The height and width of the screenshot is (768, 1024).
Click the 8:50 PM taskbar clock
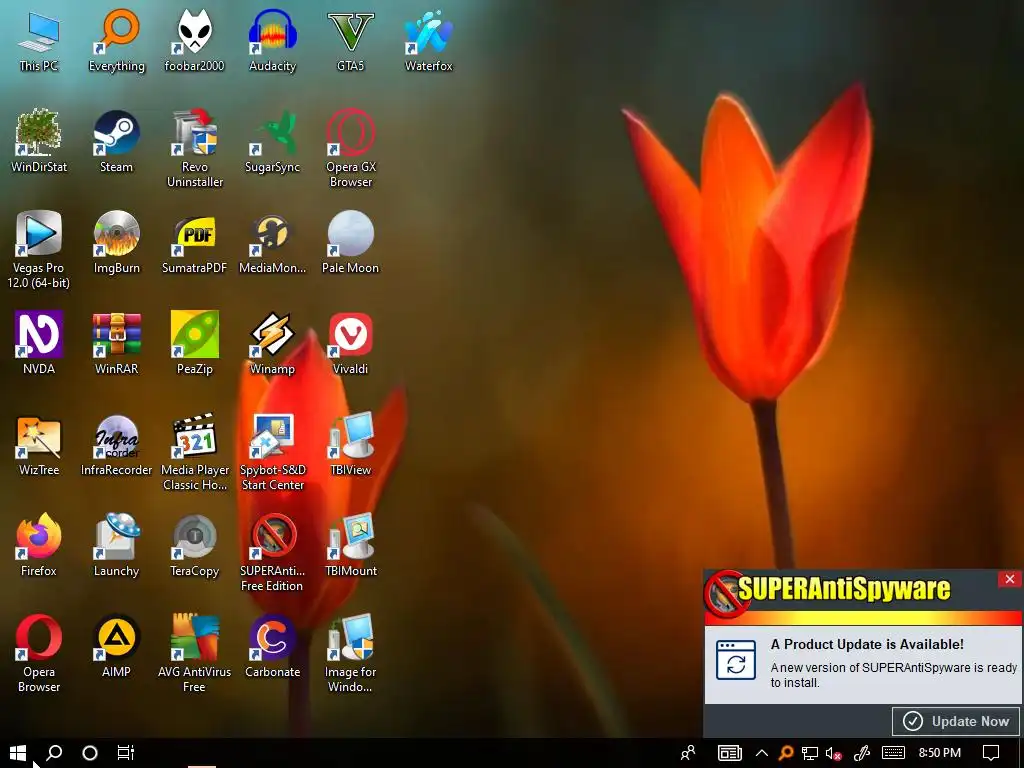pyautogui.click(x=939, y=753)
